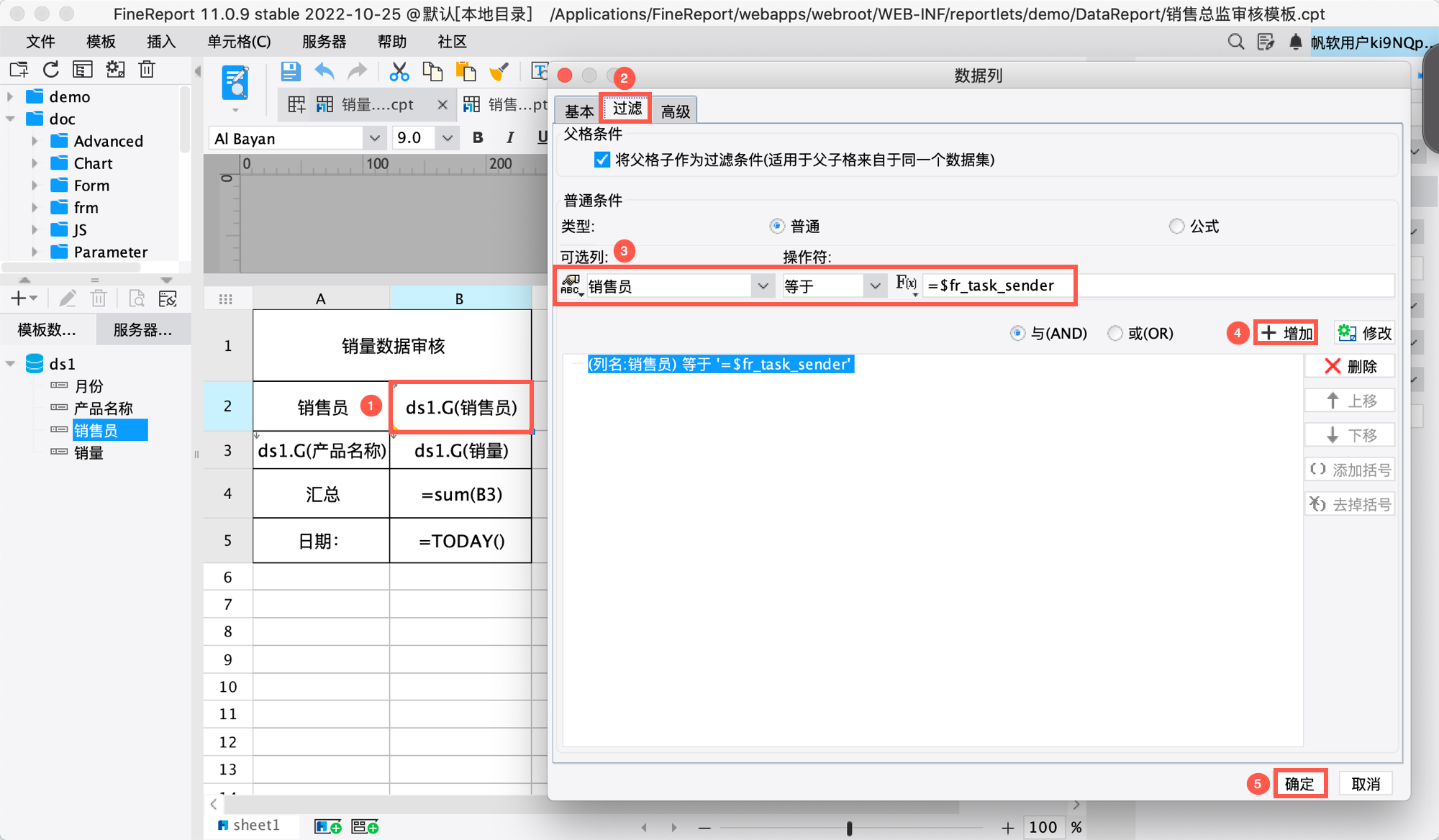This screenshot has width=1439, height=840.
Task: Click the format painter brush icon
Action: tap(499, 71)
